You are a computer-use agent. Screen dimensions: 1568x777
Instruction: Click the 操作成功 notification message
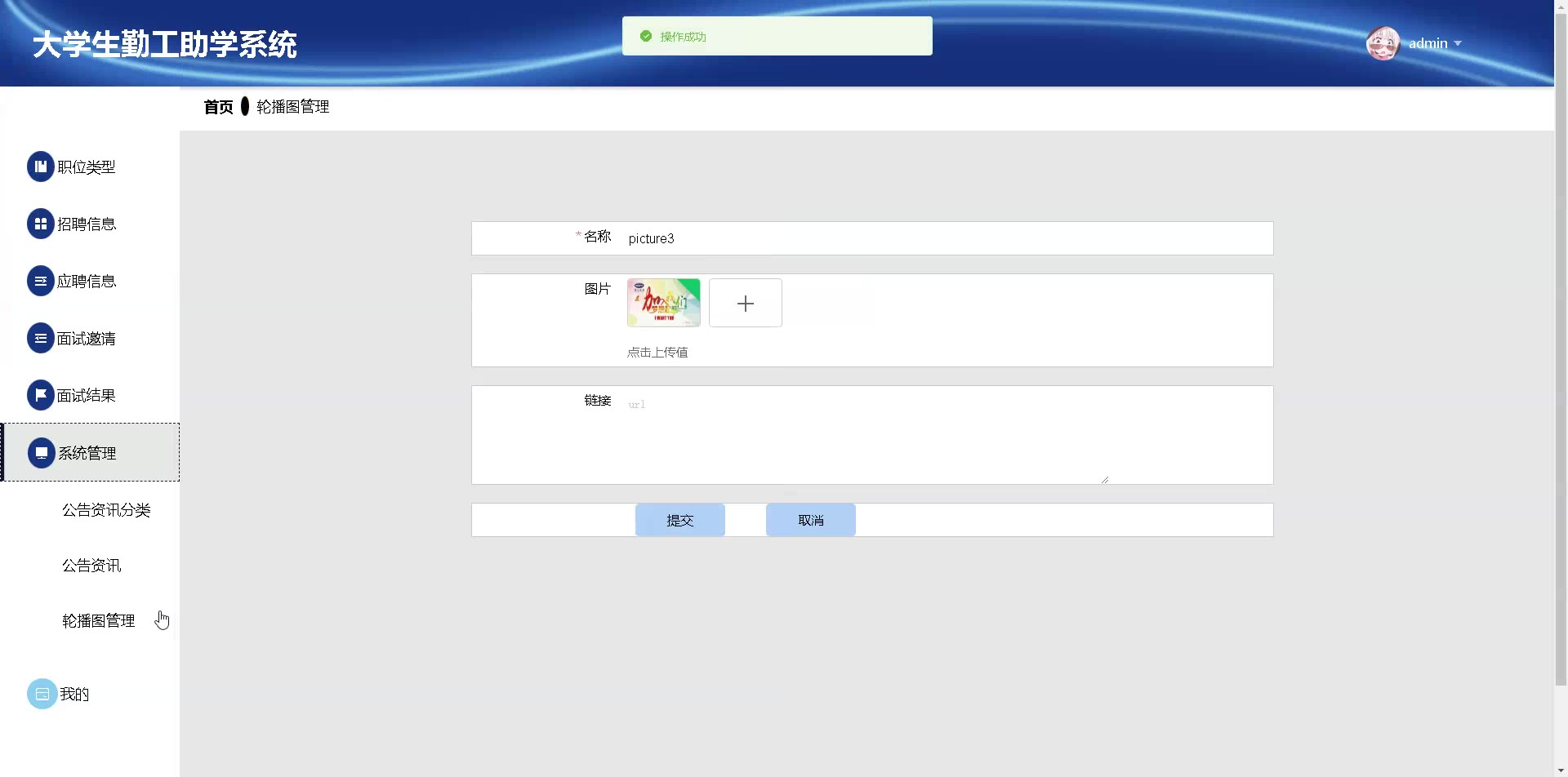[x=684, y=37]
